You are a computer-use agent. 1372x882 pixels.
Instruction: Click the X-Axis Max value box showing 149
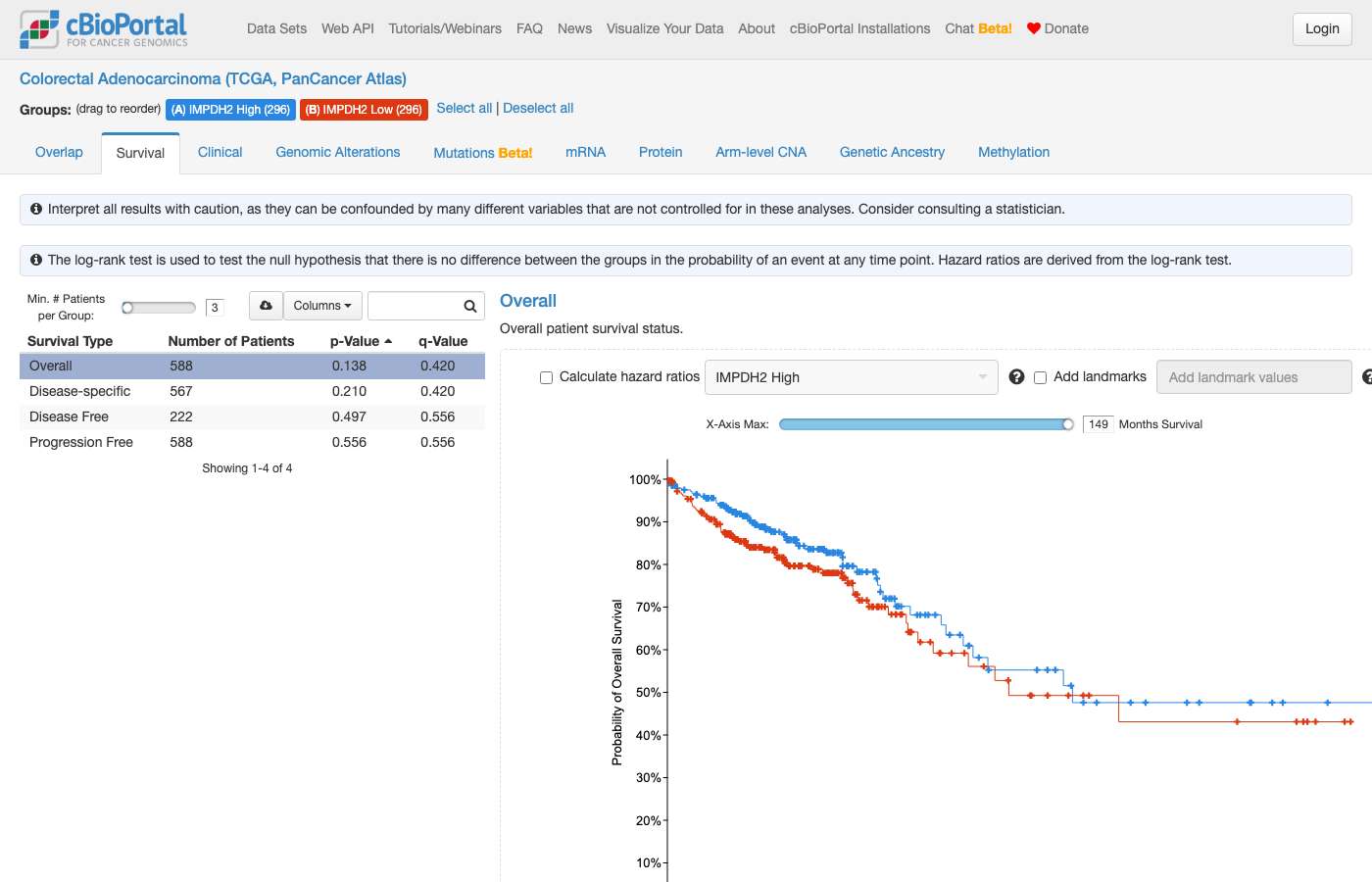[1099, 424]
